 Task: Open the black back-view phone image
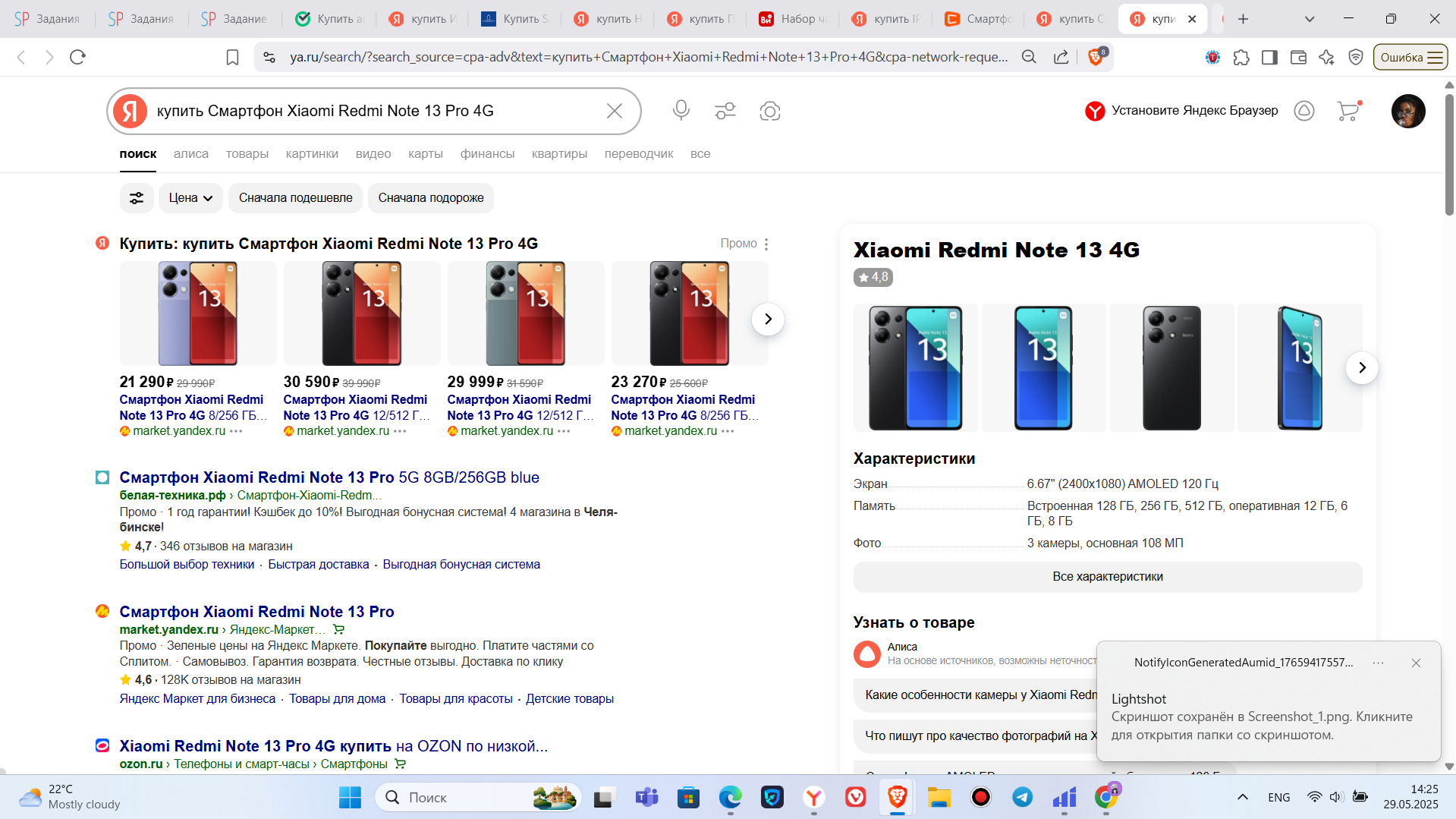(x=1171, y=367)
